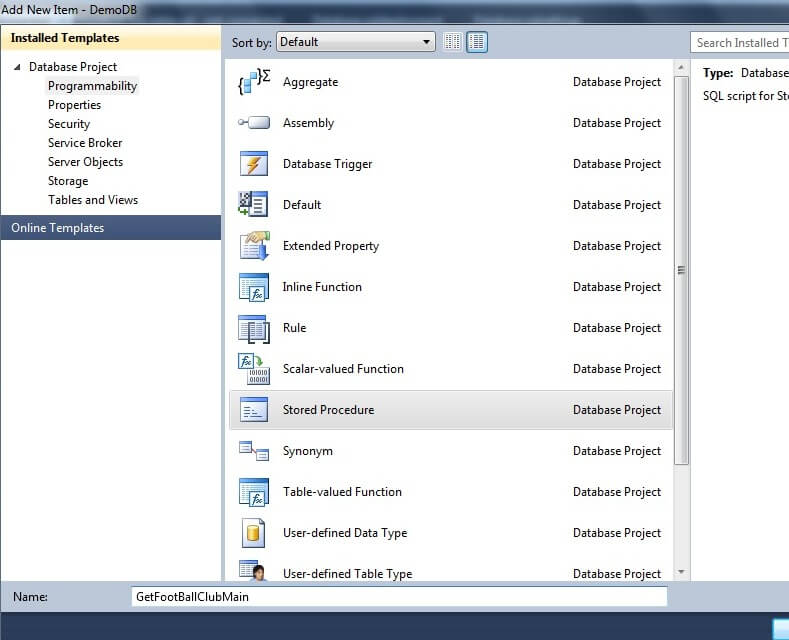Choose the User-defined Data Type name

click(x=345, y=533)
